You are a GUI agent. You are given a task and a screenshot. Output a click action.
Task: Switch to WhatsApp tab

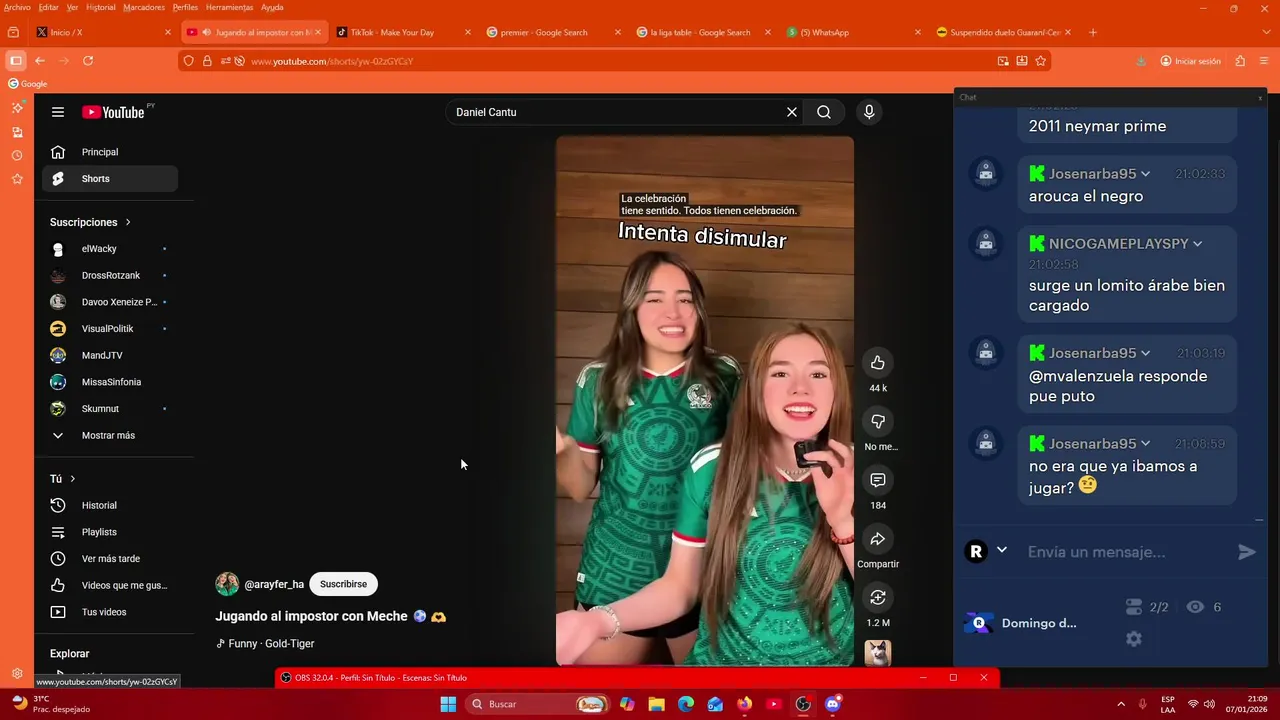click(854, 32)
